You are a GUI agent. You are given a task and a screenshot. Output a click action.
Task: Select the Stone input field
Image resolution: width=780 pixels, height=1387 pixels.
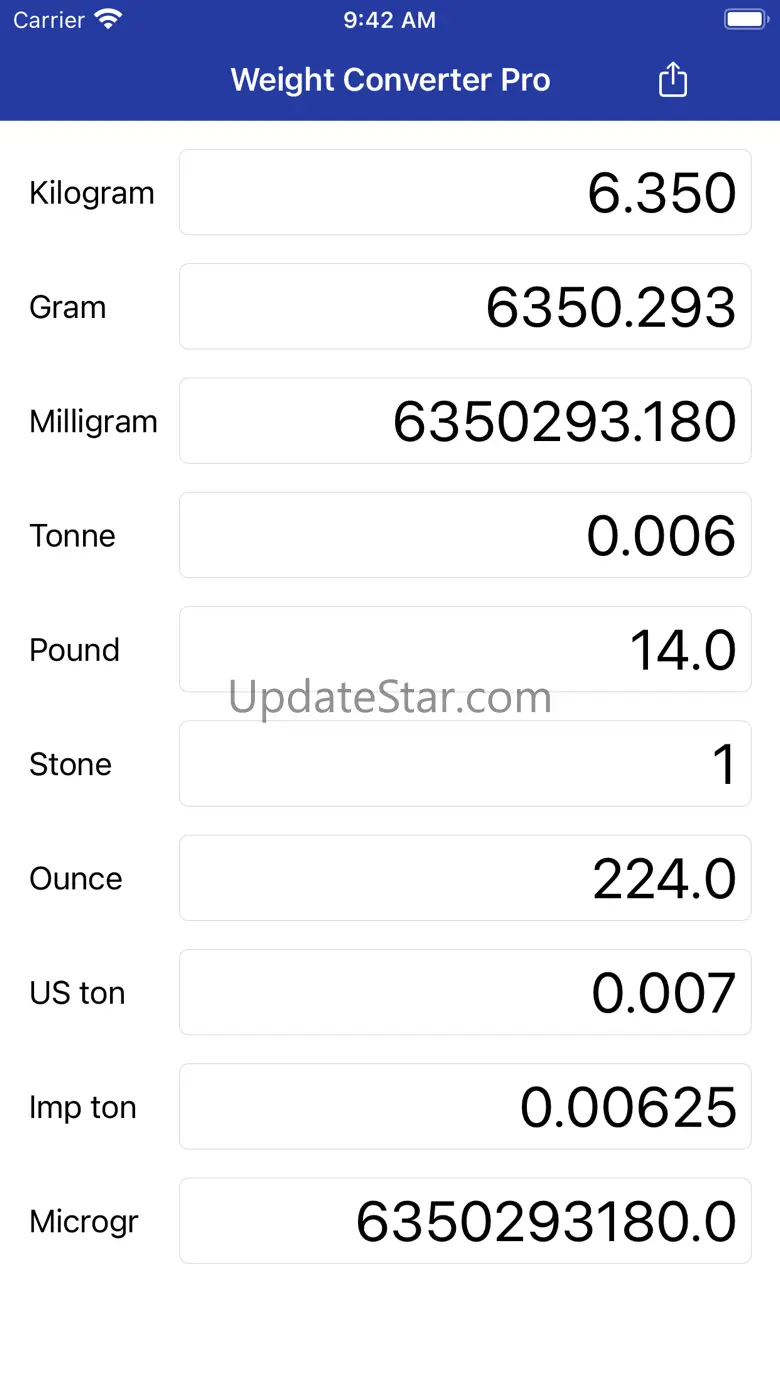pos(465,764)
